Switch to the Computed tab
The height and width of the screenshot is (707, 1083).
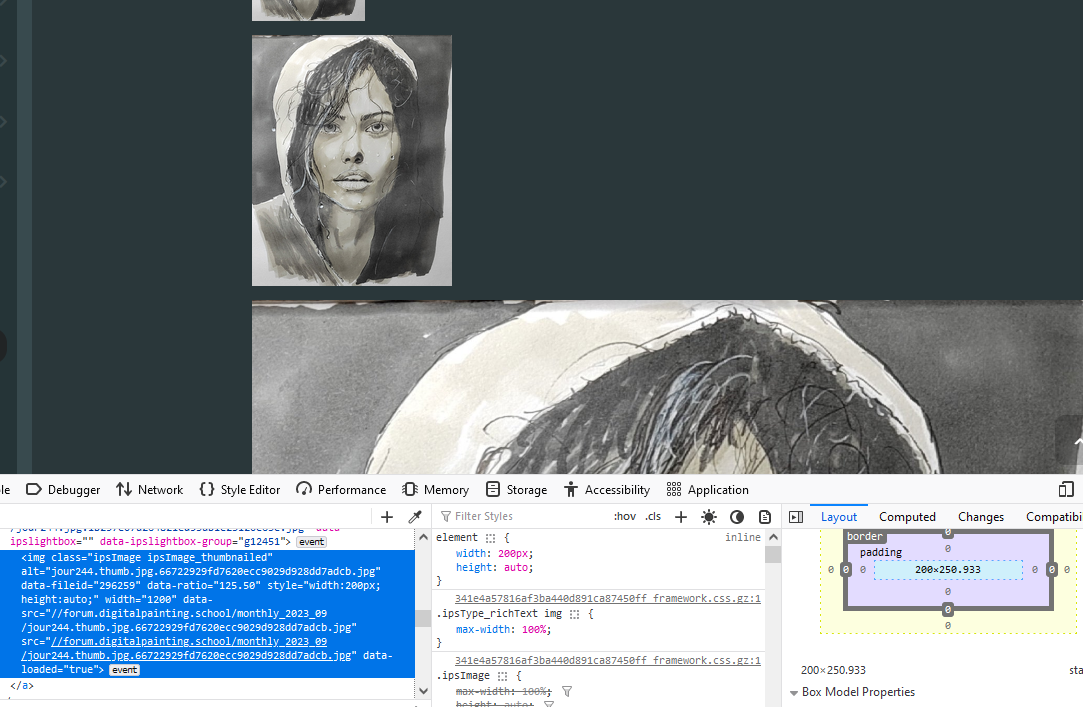(907, 516)
